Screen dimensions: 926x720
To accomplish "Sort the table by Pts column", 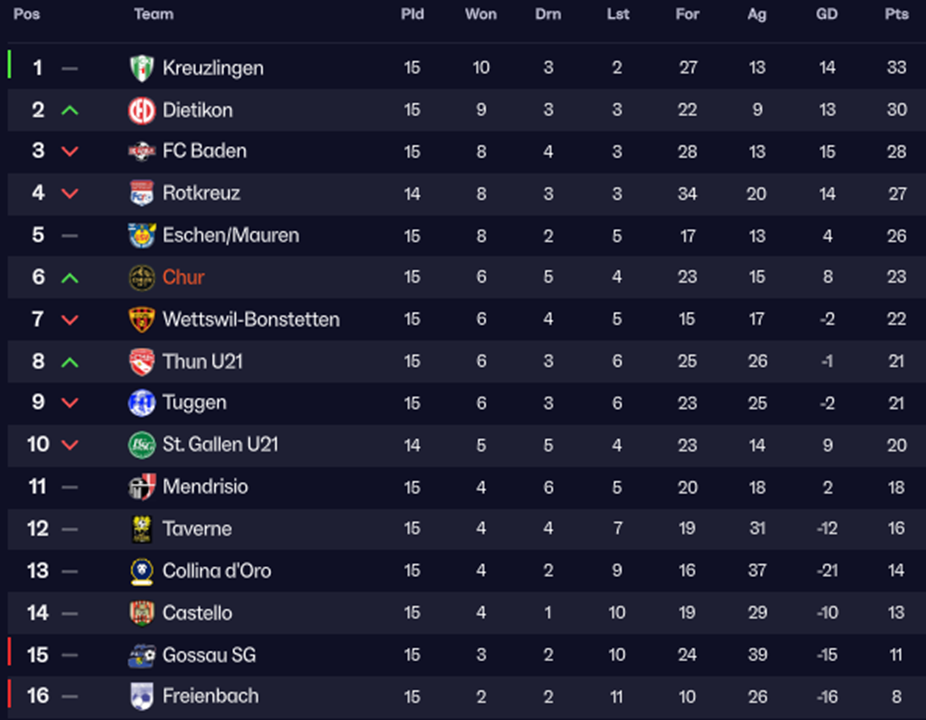I will pos(896,14).
